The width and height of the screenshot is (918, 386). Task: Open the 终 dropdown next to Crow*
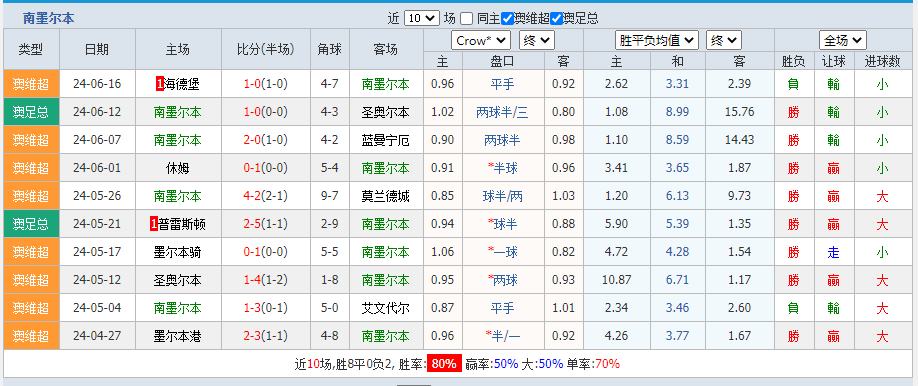coord(537,40)
